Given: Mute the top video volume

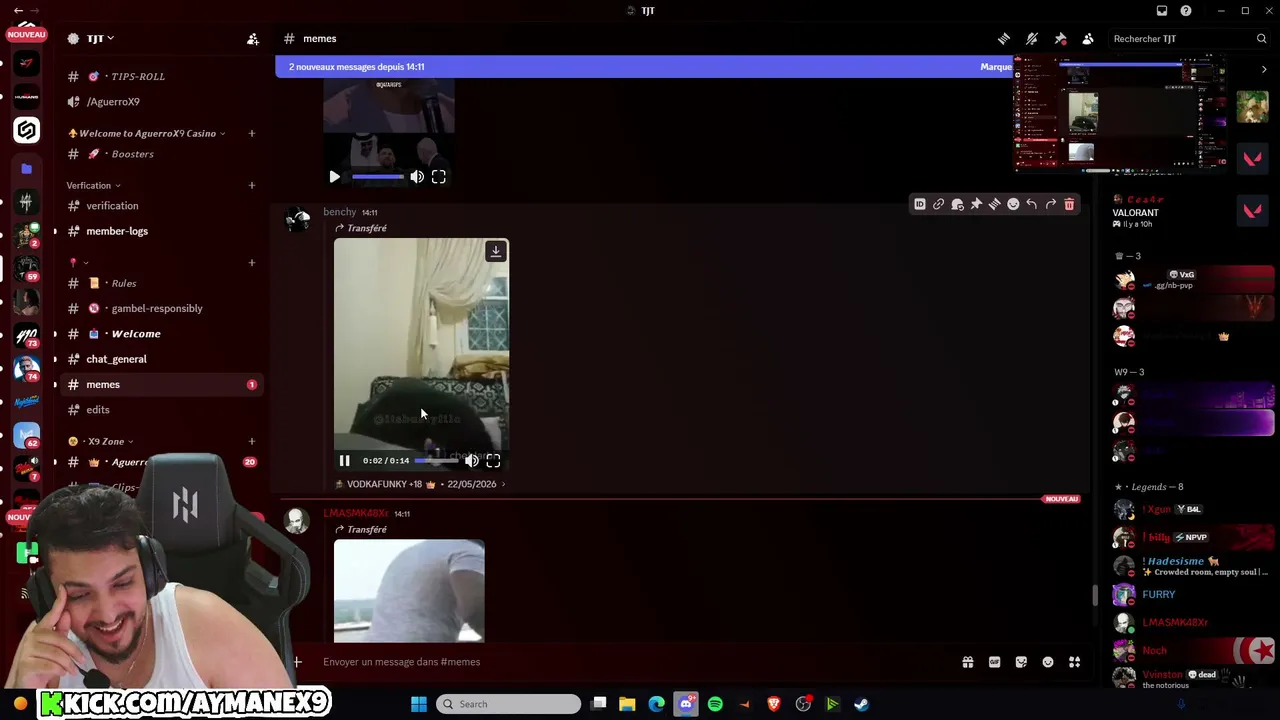Looking at the screenshot, I should click(417, 177).
